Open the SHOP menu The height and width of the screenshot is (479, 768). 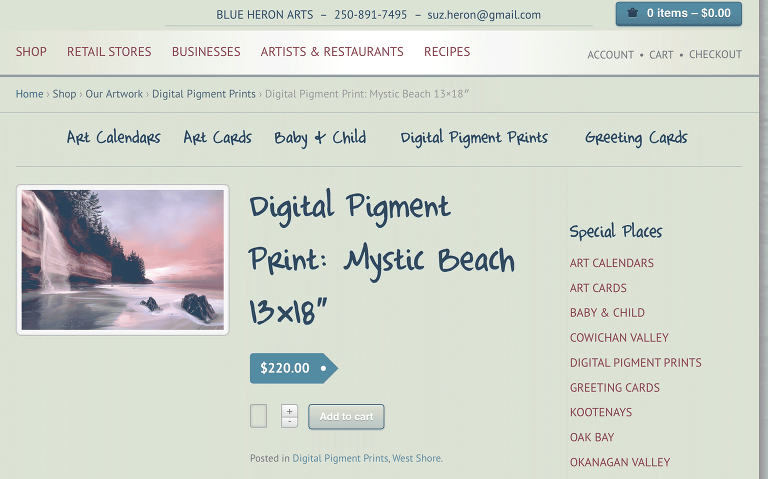pos(31,51)
